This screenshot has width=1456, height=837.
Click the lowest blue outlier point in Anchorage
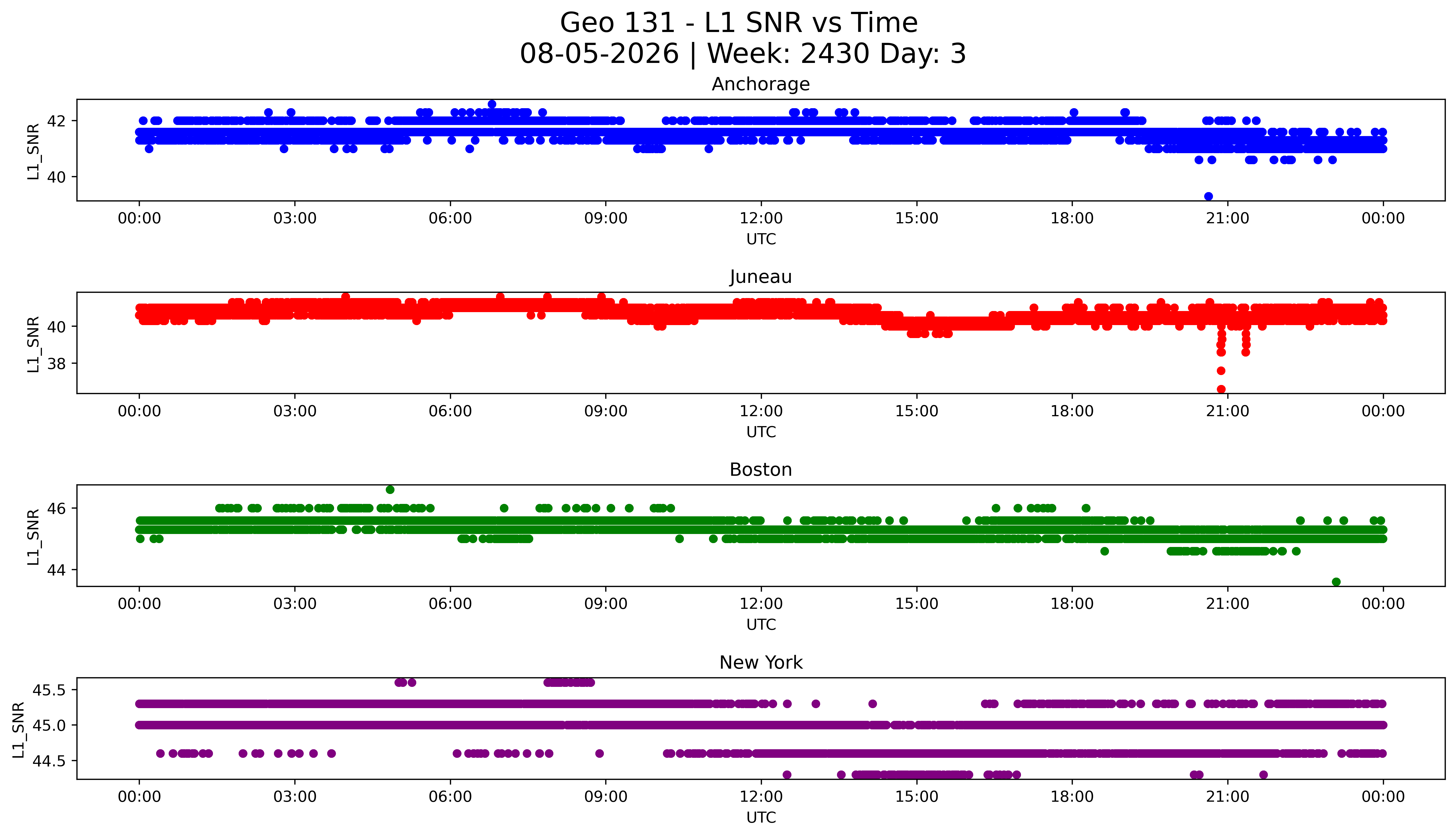point(1208,196)
